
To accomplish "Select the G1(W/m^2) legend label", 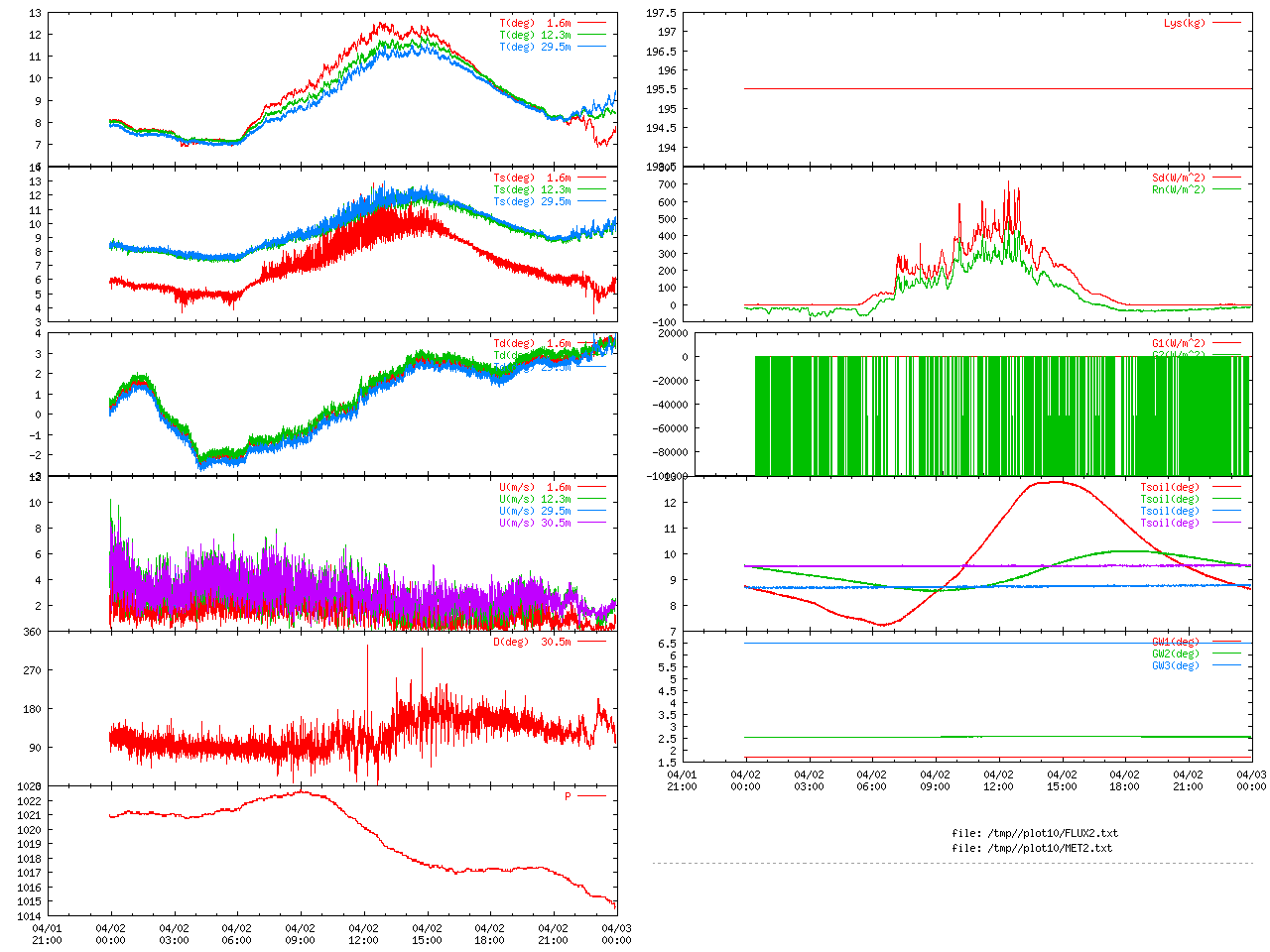I will point(1178,343).
